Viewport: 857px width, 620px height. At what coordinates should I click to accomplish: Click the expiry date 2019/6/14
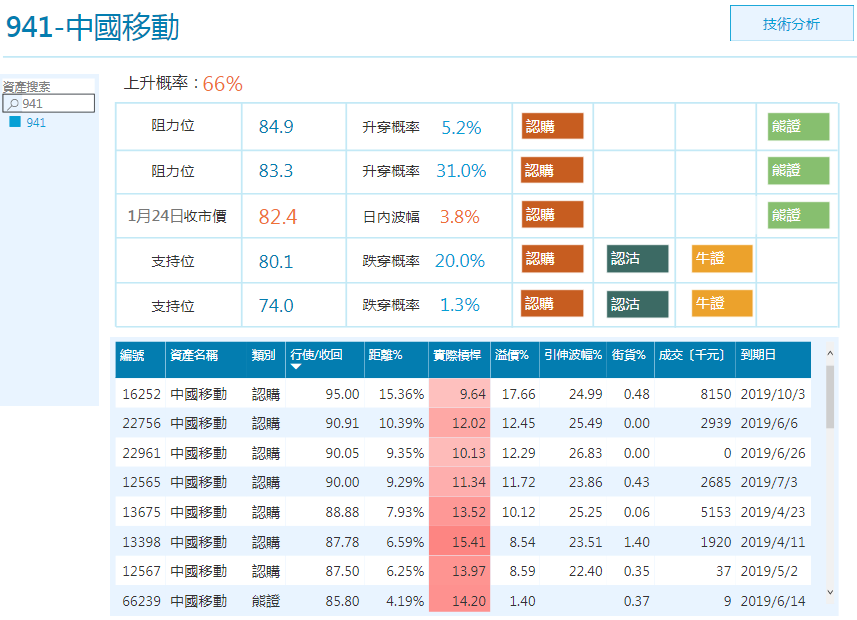click(773, 601)
